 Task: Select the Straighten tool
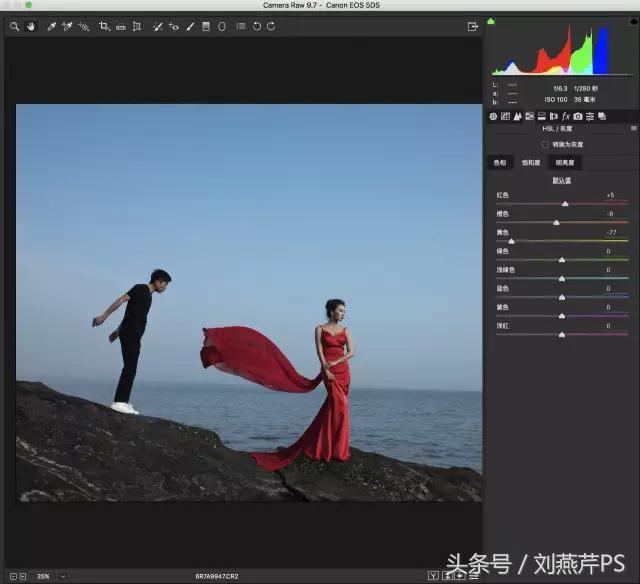click(x=121, y=27)
